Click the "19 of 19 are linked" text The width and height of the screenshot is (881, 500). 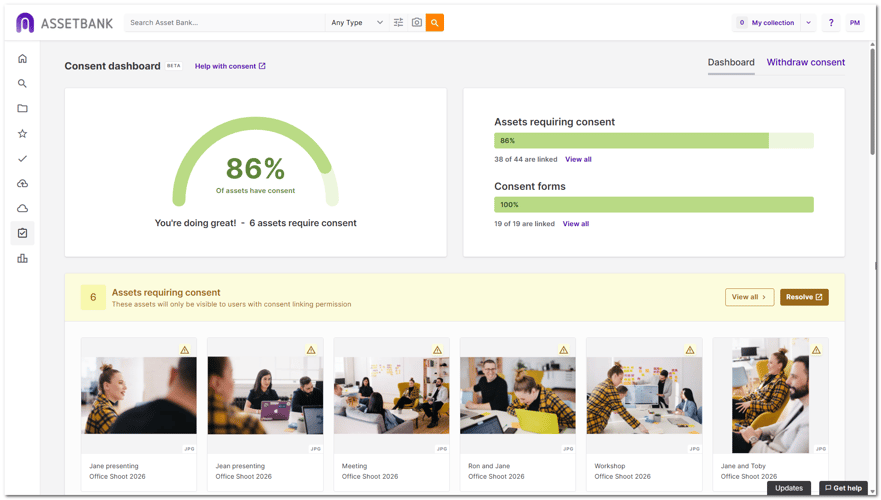[524, 224]
